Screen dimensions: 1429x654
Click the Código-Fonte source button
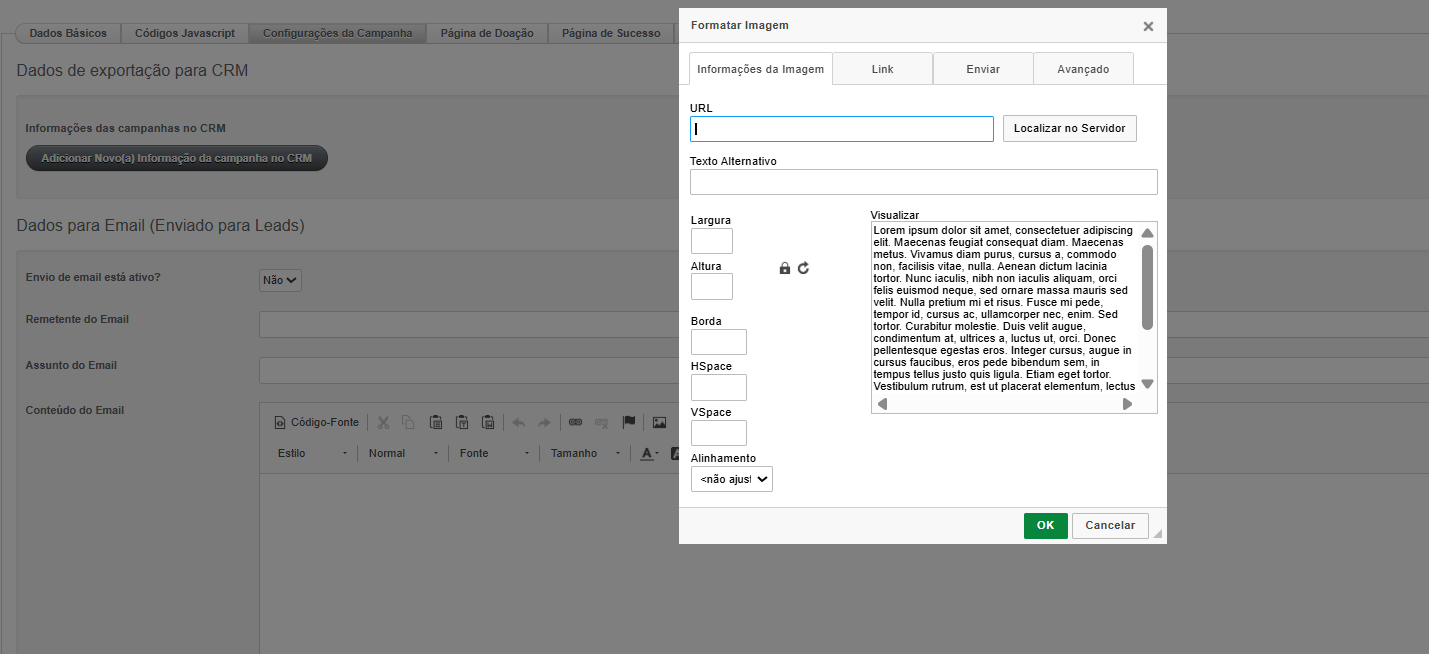[x=317, y=423]
